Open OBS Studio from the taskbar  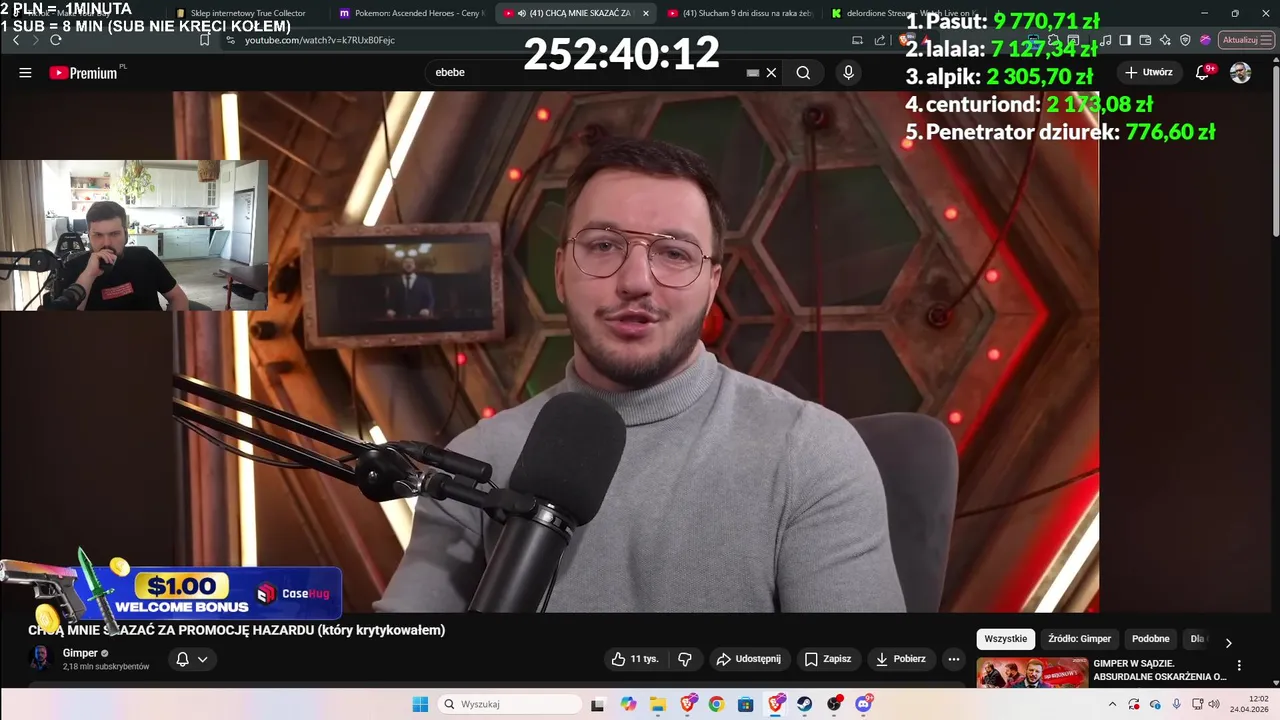pos(834,704)
